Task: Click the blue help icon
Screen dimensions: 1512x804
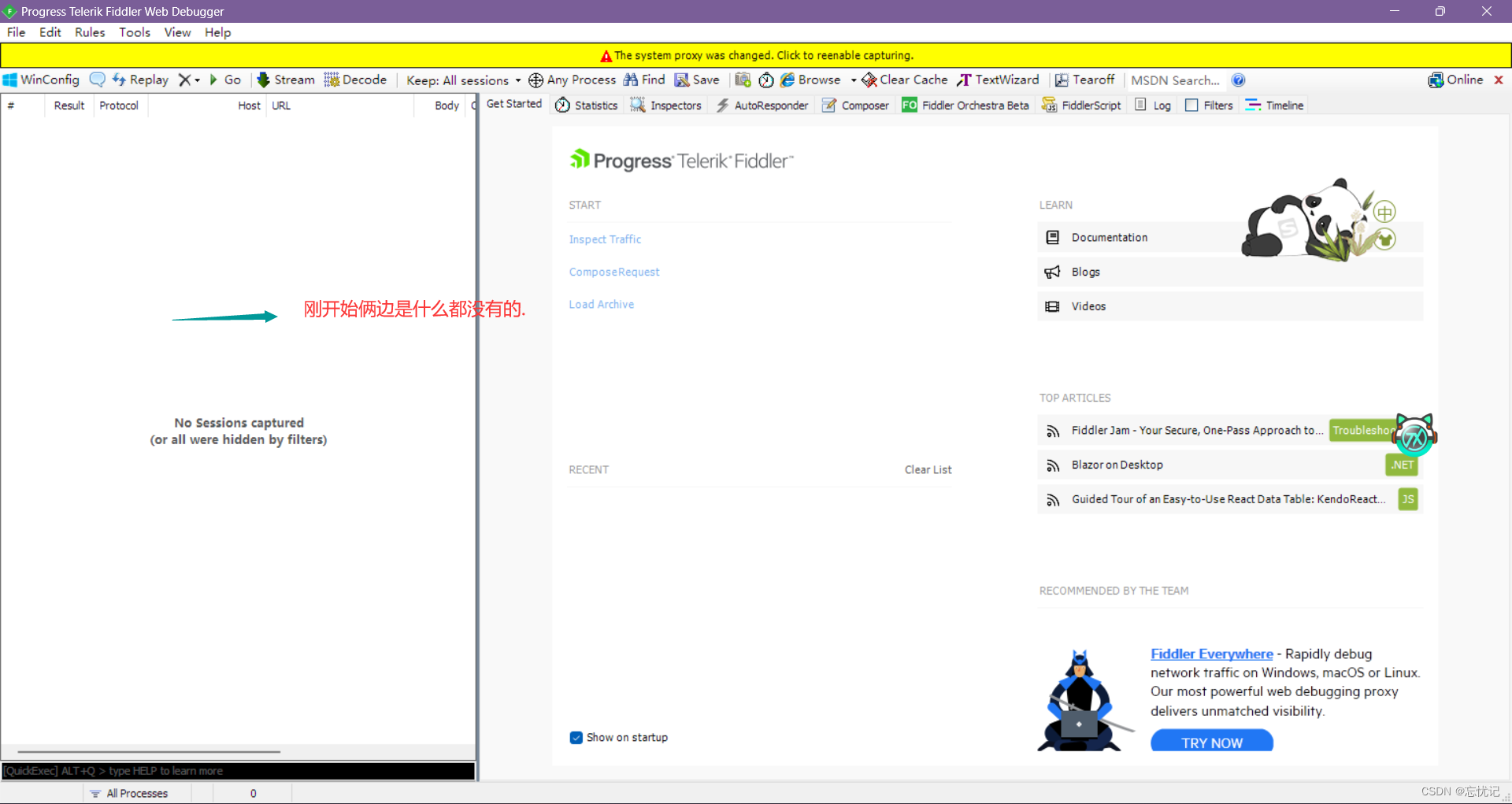Action: pos(1239,80)
